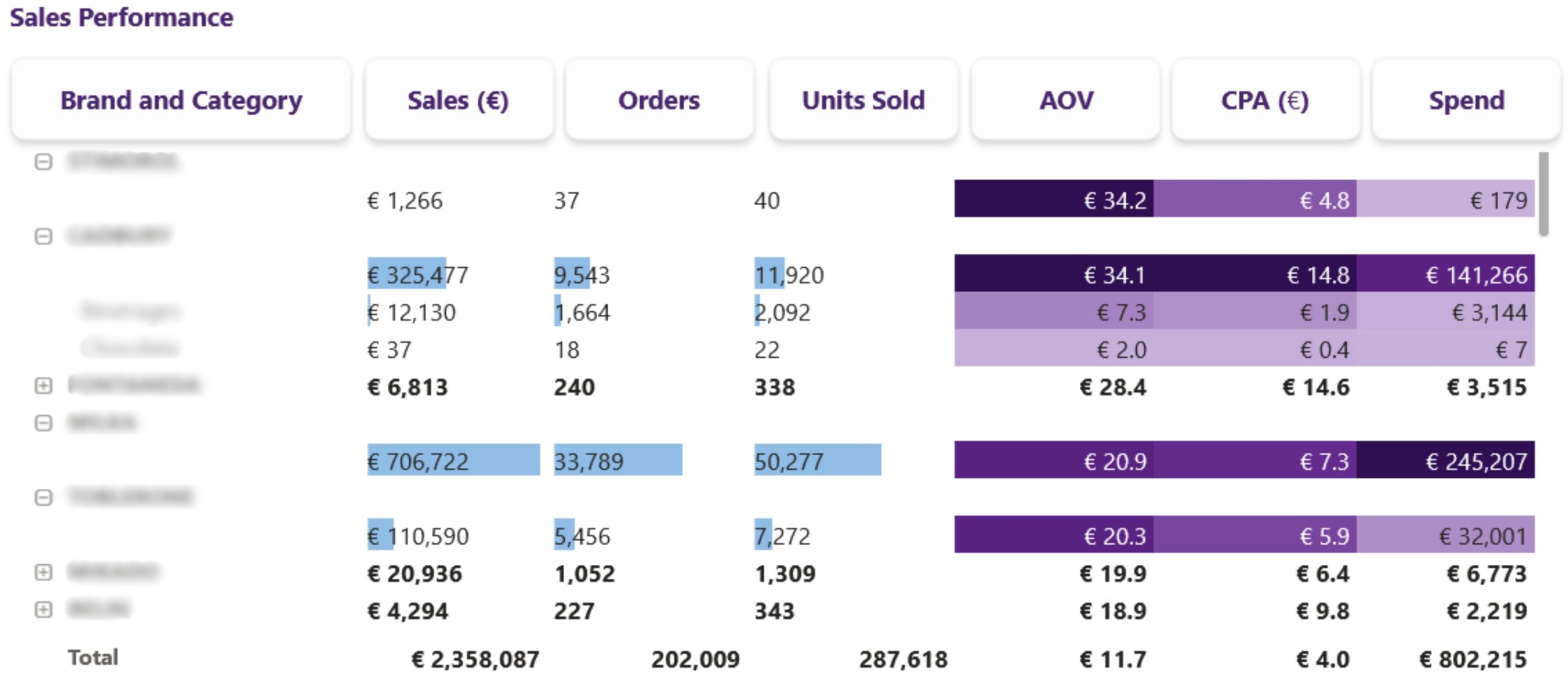Click the 1,052 orders value

(584, 574)
